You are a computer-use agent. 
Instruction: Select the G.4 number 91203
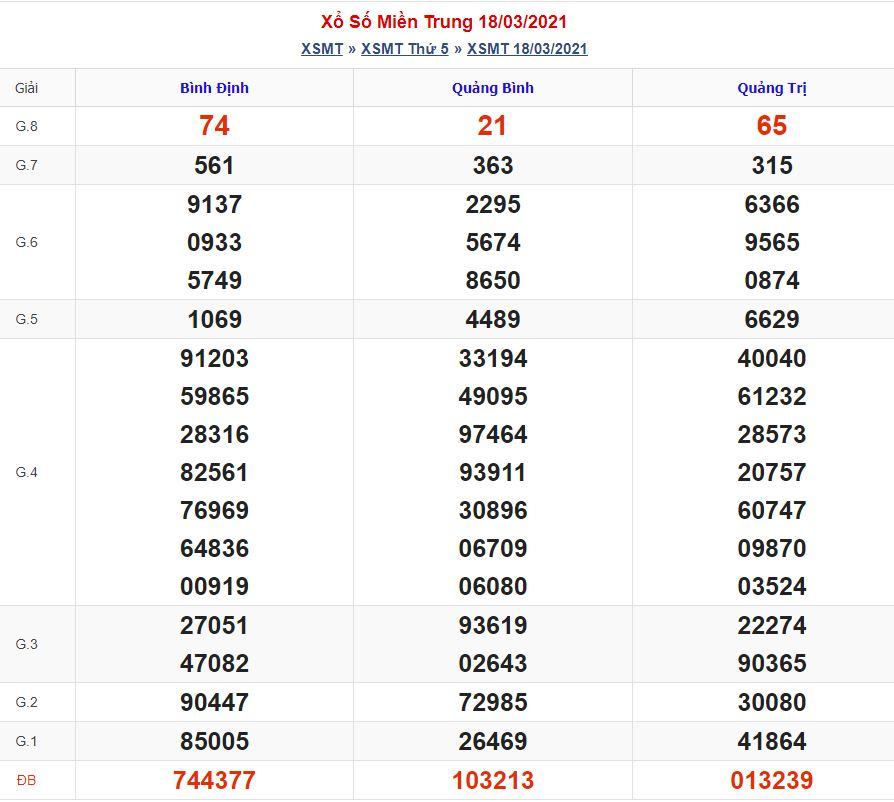point(214,358)
